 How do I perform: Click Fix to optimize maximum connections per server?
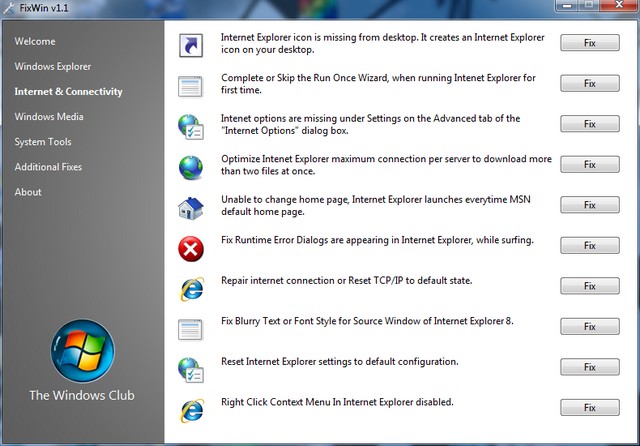[590, 164]
